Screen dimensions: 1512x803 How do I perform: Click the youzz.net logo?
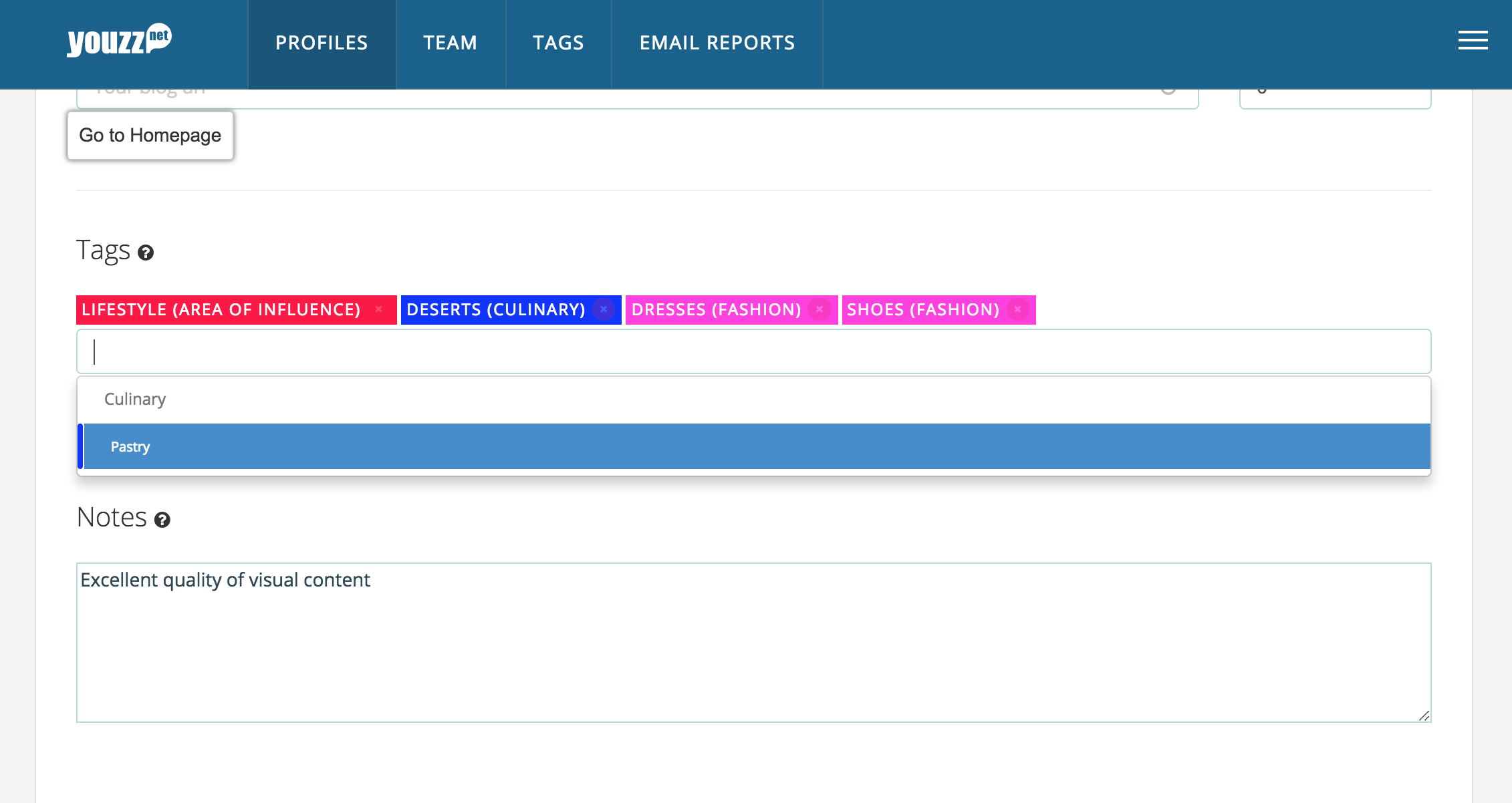coord(119,41)
